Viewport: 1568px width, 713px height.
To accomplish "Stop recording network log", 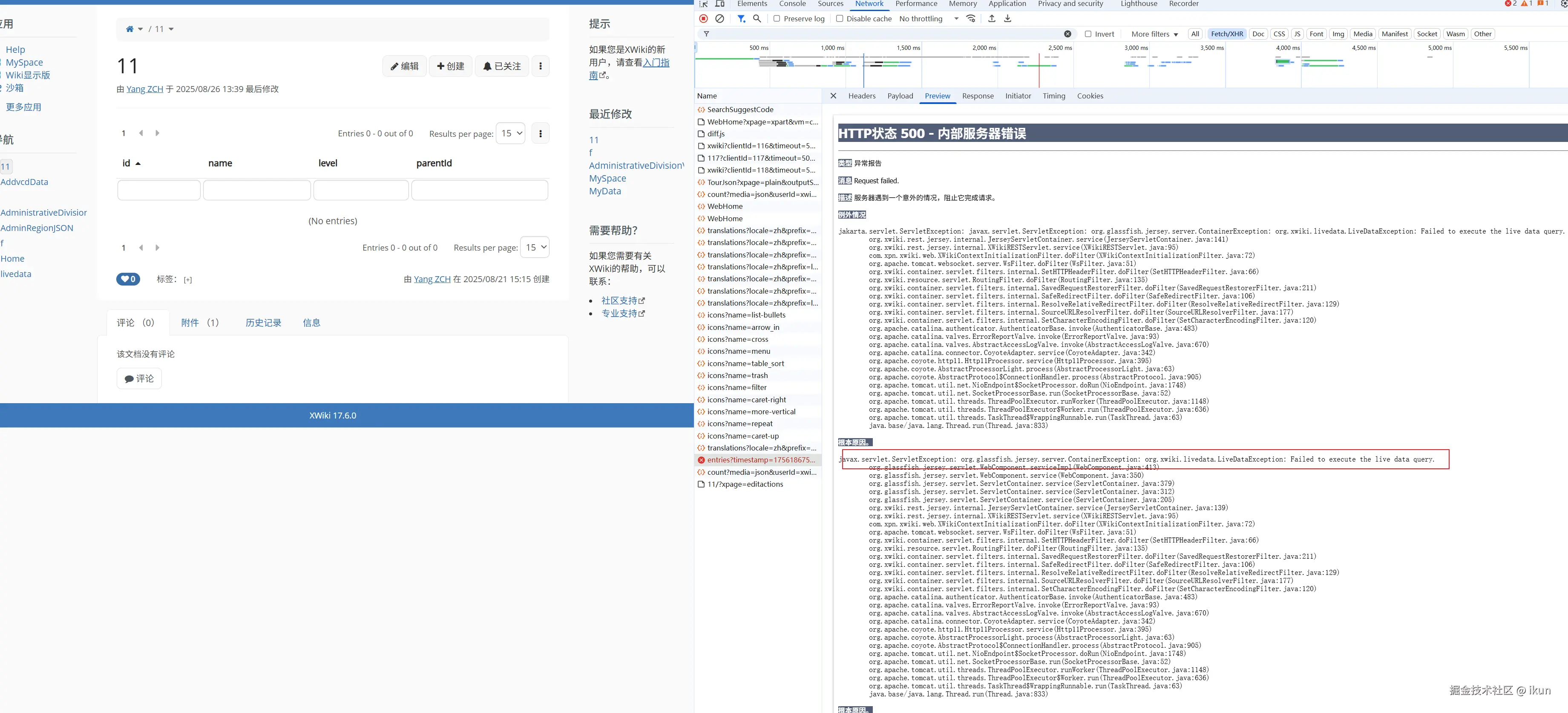I will point(704,19).
